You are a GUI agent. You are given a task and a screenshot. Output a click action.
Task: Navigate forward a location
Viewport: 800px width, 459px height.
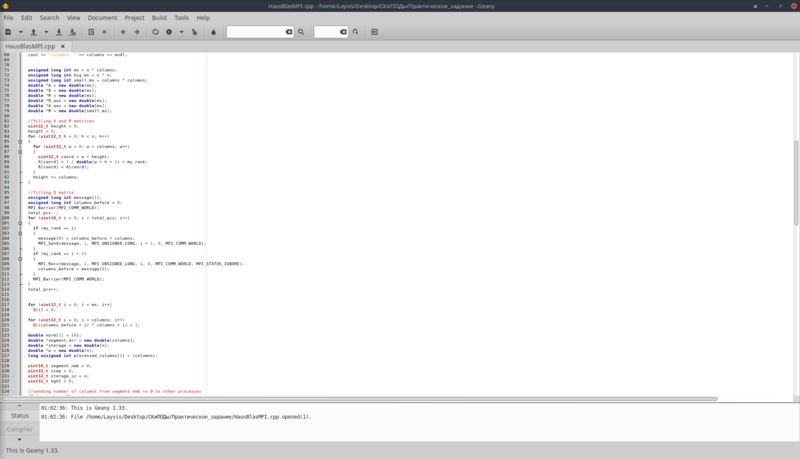[x=137, y=32]
